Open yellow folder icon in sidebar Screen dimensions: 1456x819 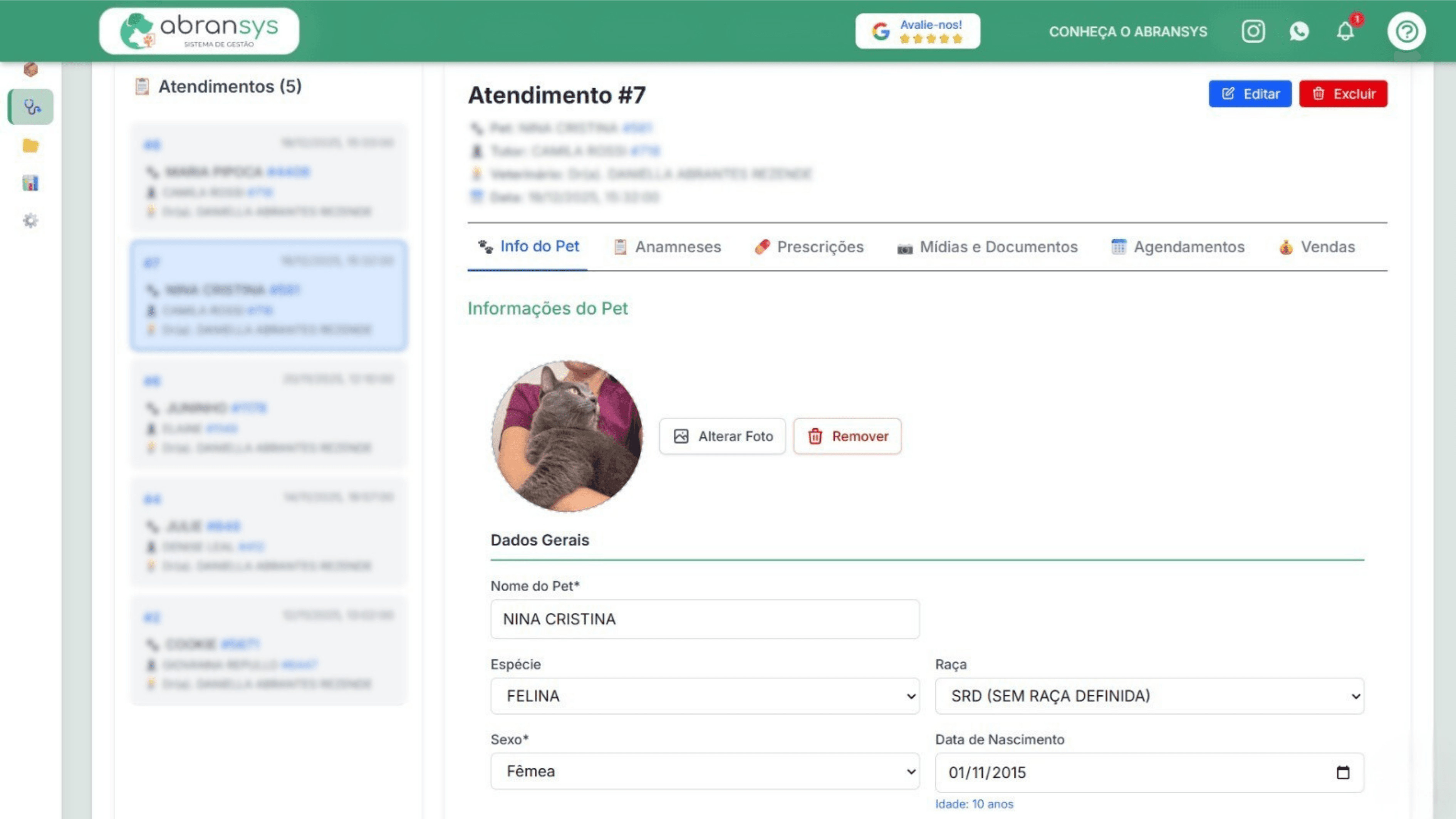[x=30, y=146]
